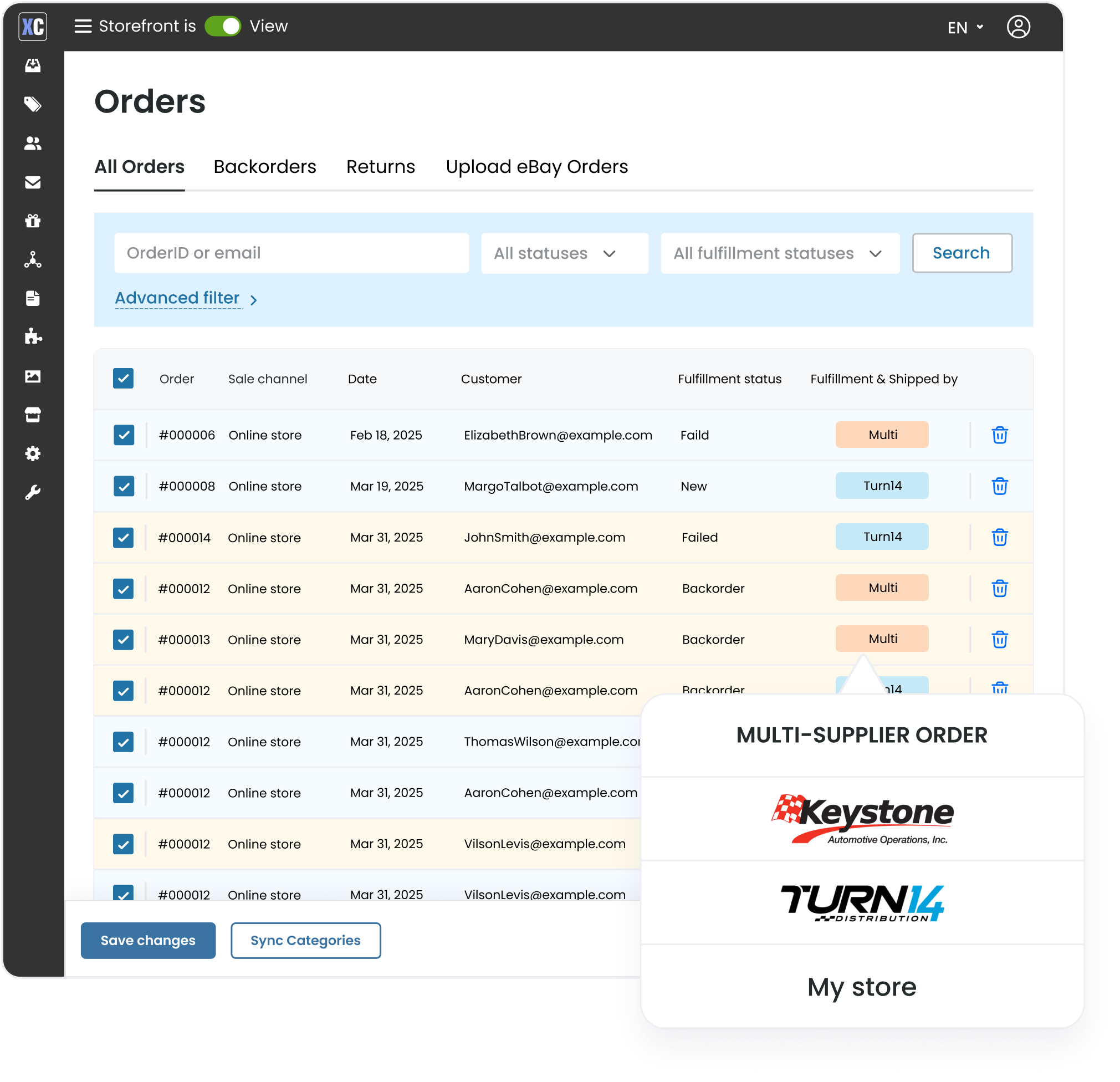Open the Upload eBay Orders tab
The image size is (1120, 1082).
[536, 167]
